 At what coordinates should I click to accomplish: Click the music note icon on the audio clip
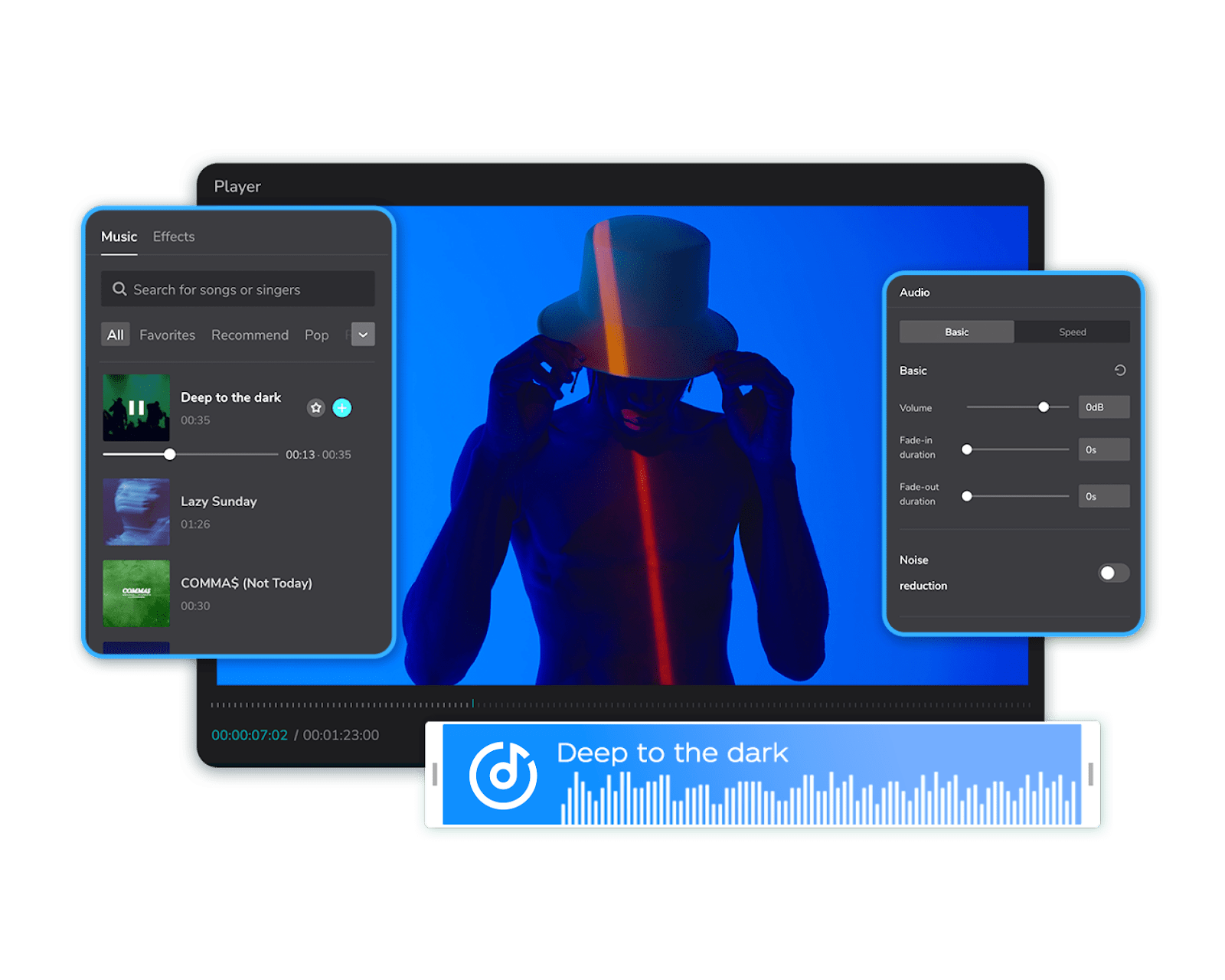point(503,775)
